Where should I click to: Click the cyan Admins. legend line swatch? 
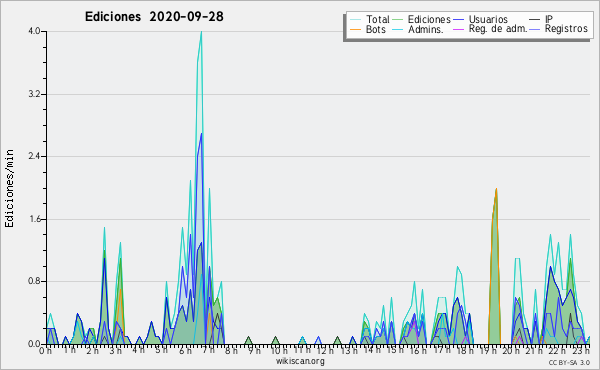[398, 29]
